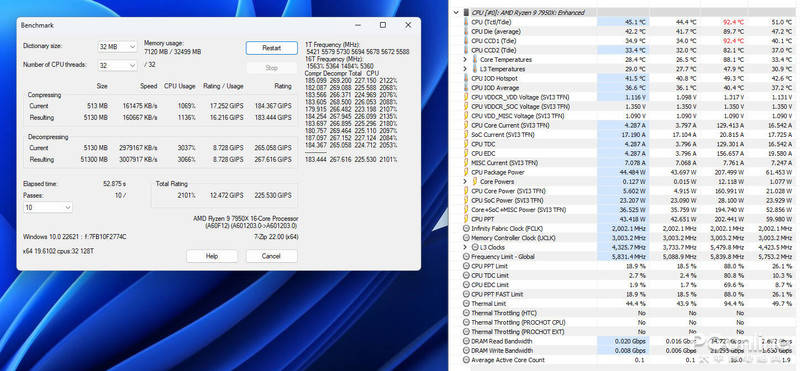
Task: Open the Number of CPU threads dropdown
Action: coord(117,65)
